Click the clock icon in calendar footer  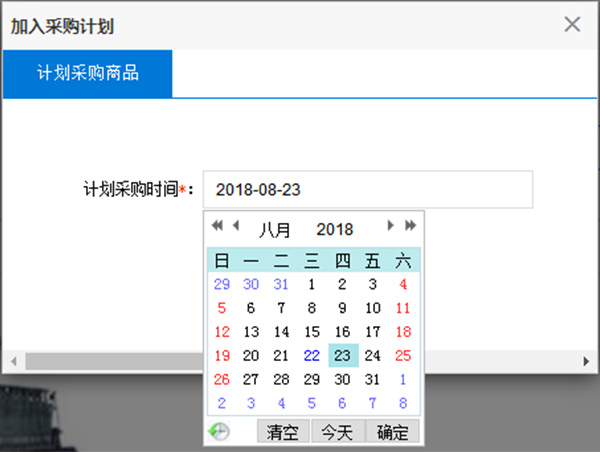tap(219, 432)
